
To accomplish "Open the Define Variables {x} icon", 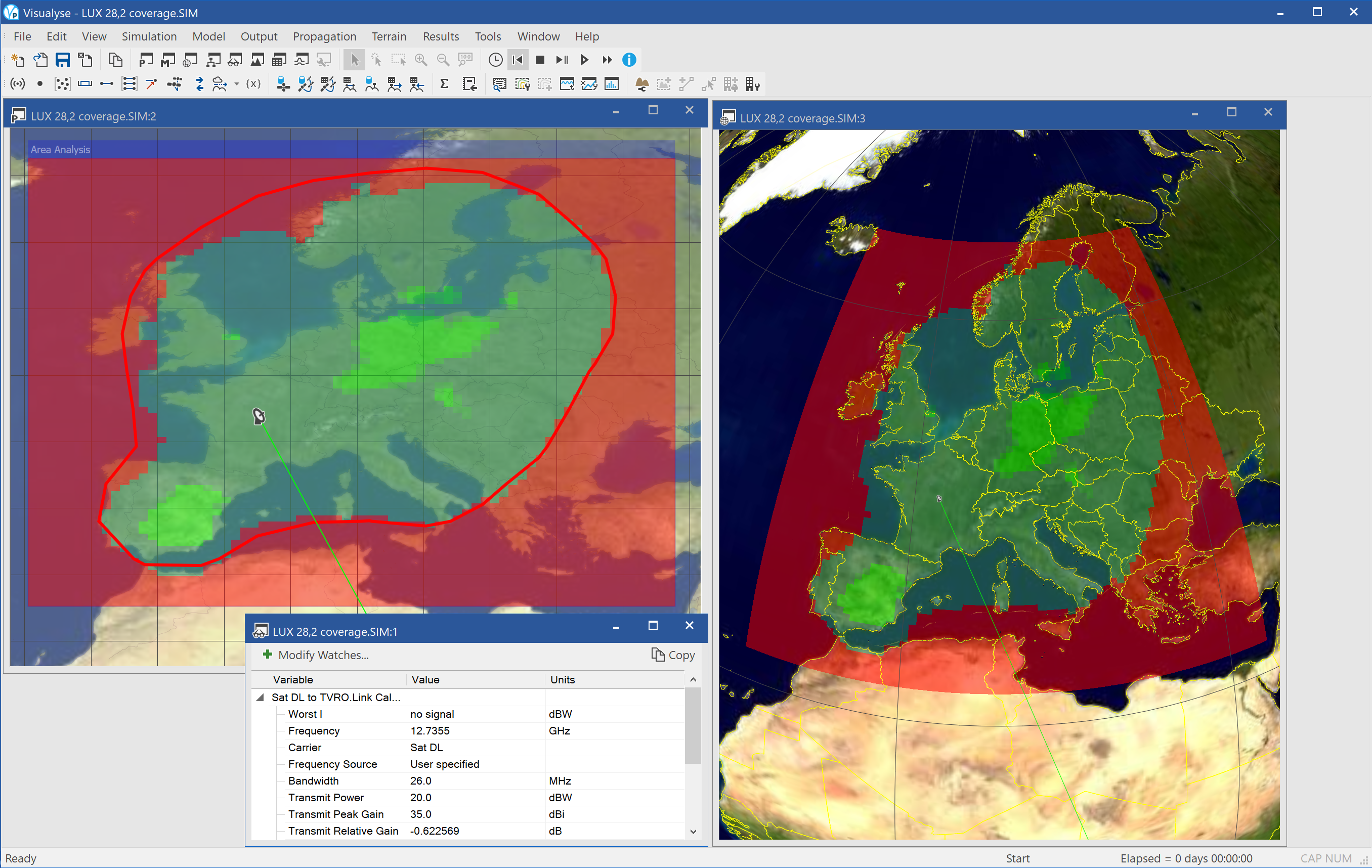I will click(x=253, y=84).
